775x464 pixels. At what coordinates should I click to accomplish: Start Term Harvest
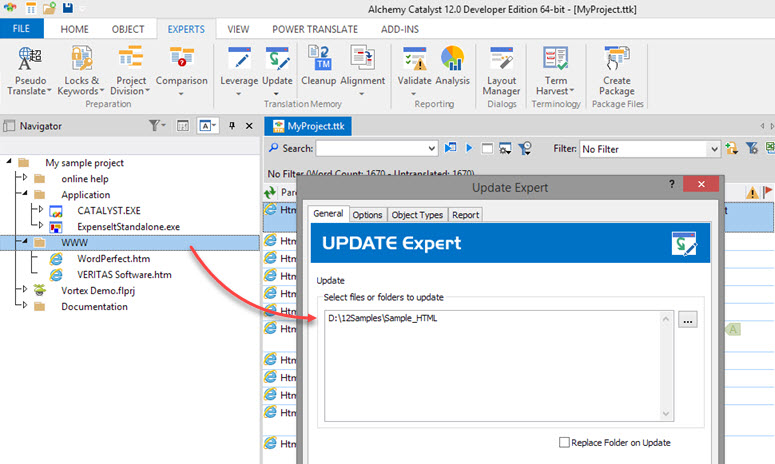[556, 71]
